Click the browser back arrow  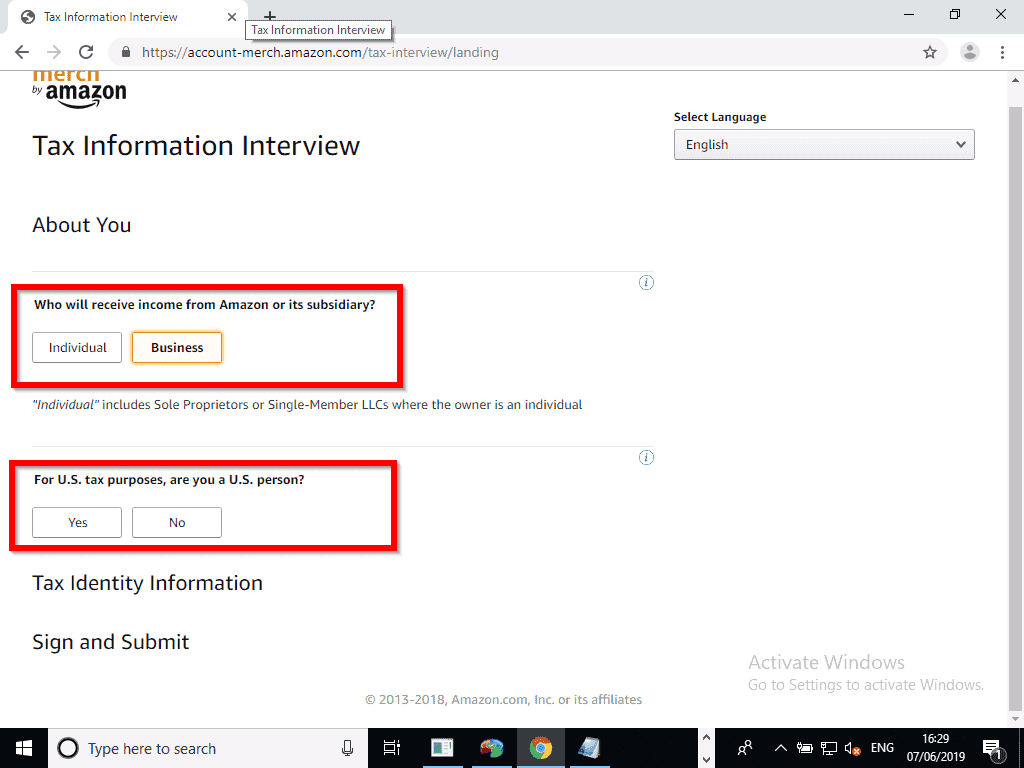(x=22, y=52)
